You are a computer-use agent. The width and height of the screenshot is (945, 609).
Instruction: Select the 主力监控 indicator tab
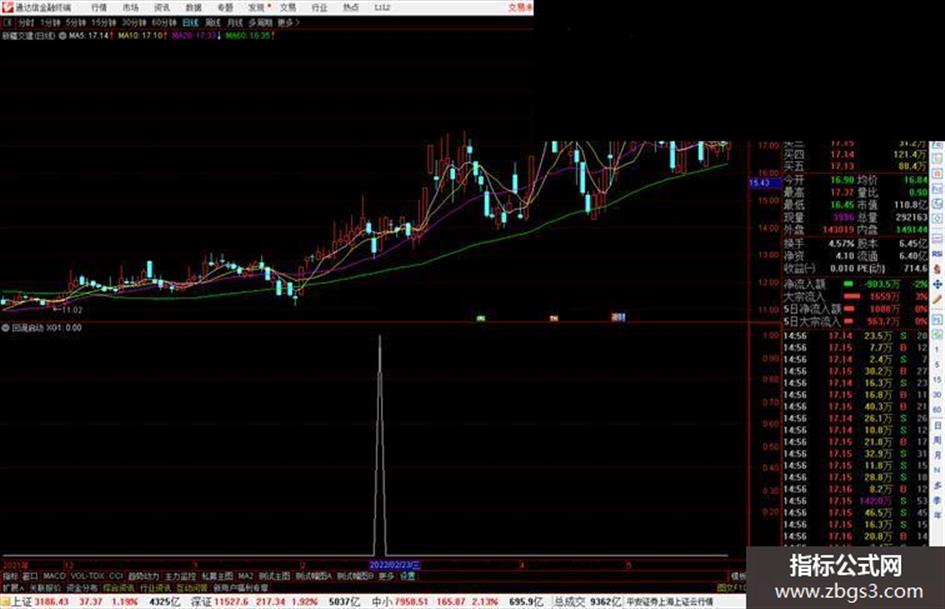tap(180, 576)
